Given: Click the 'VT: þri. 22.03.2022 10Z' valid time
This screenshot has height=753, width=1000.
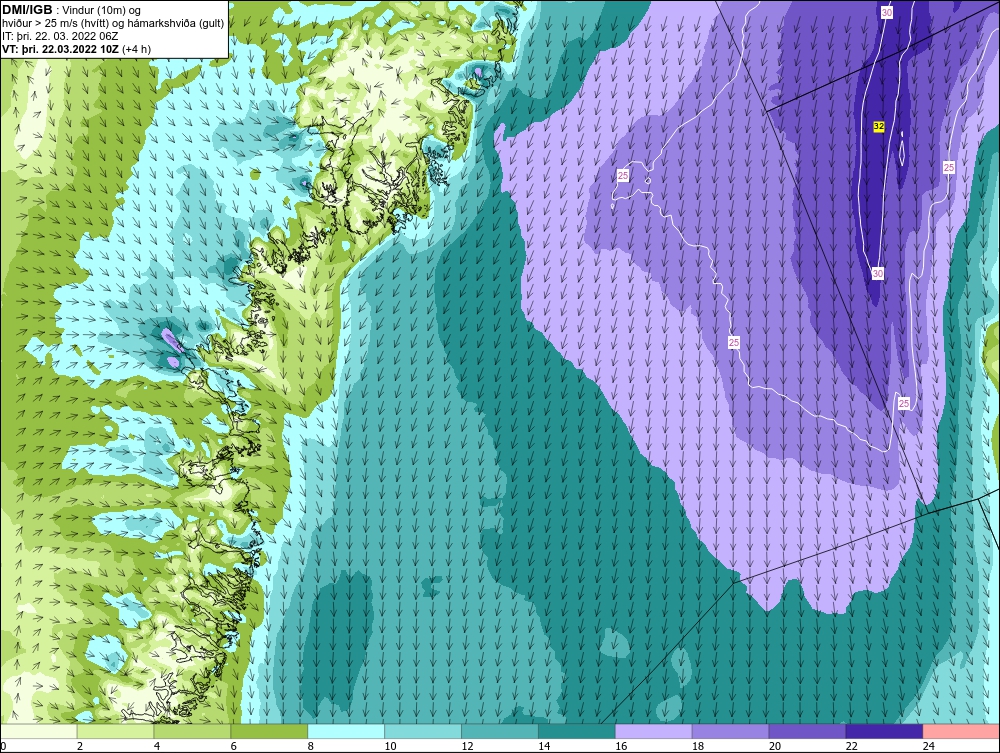Looking at the screenshot, I should pos(60,49).
